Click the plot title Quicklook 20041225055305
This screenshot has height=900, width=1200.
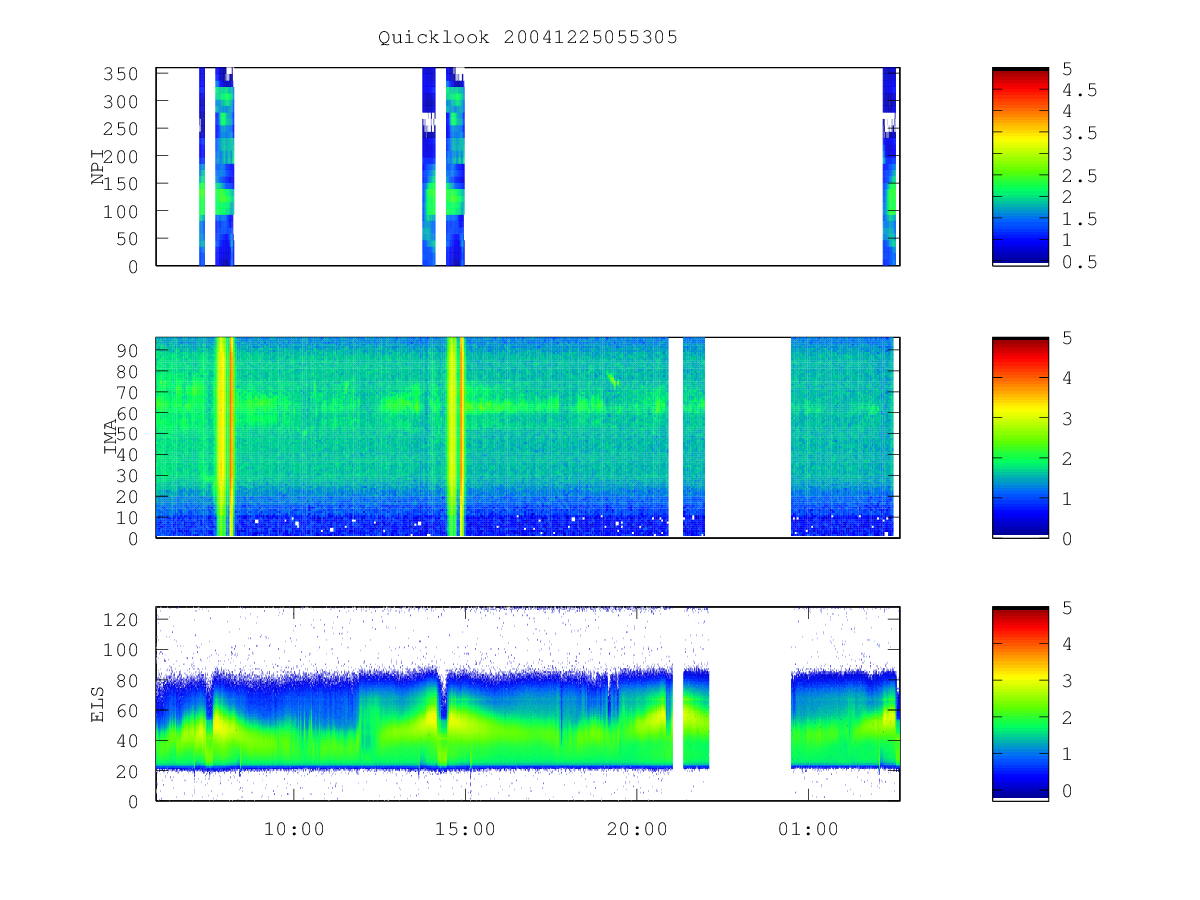[528, 37]
